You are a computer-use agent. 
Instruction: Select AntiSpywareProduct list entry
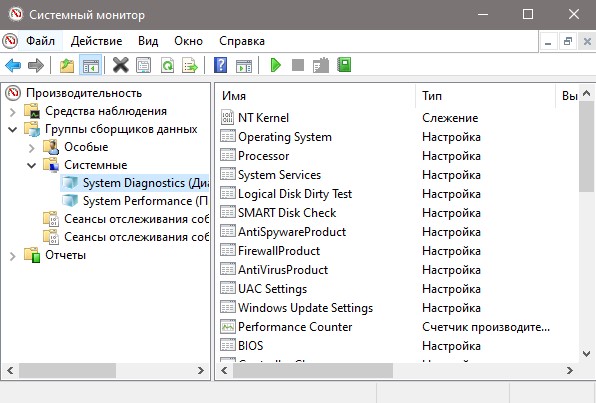[x=292, y=232]
